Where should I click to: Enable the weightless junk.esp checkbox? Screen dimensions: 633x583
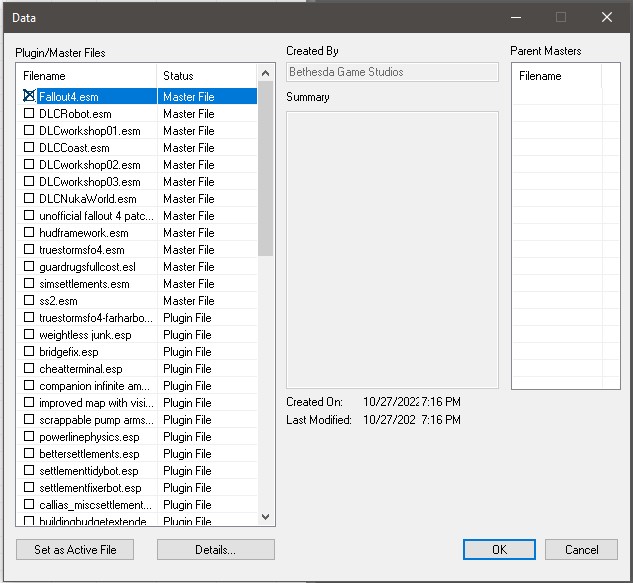pos(29,334)
